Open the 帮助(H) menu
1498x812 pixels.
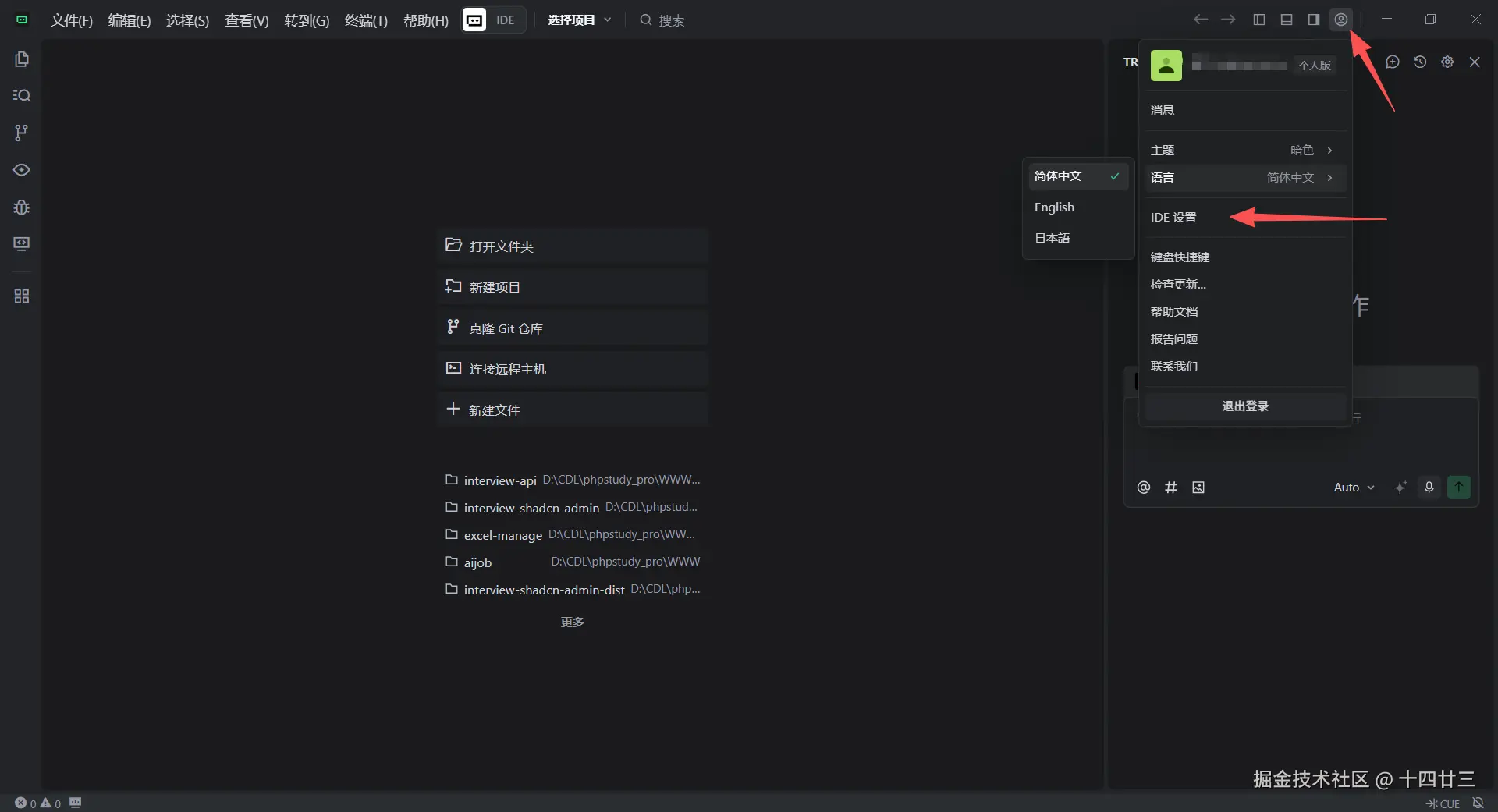point(426,20)
